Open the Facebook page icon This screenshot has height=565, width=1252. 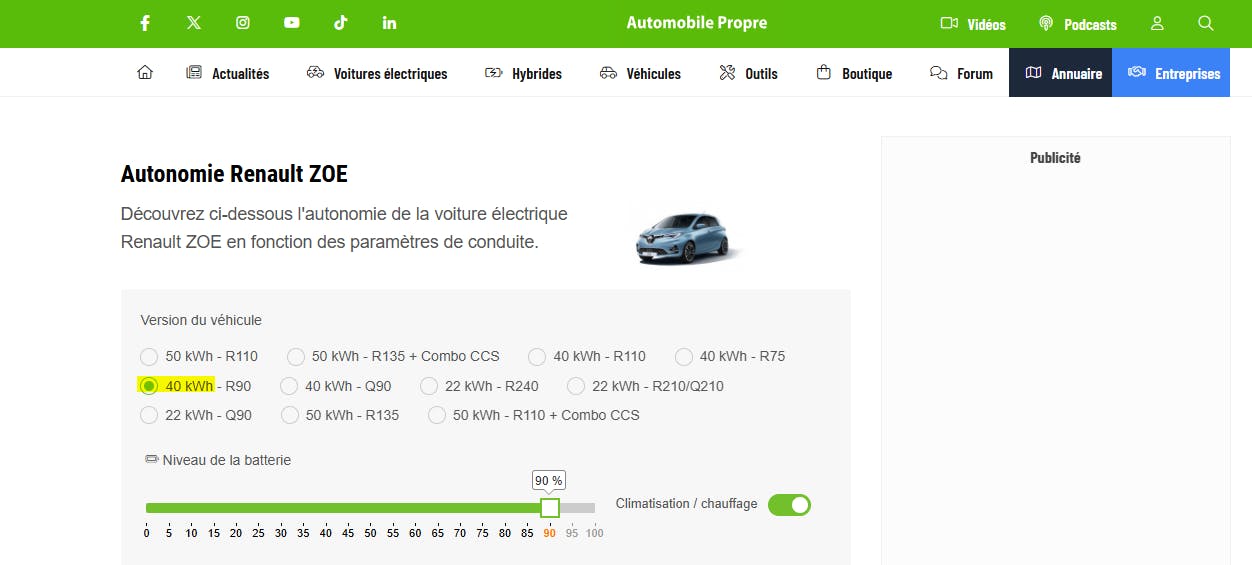pos(145,23)
